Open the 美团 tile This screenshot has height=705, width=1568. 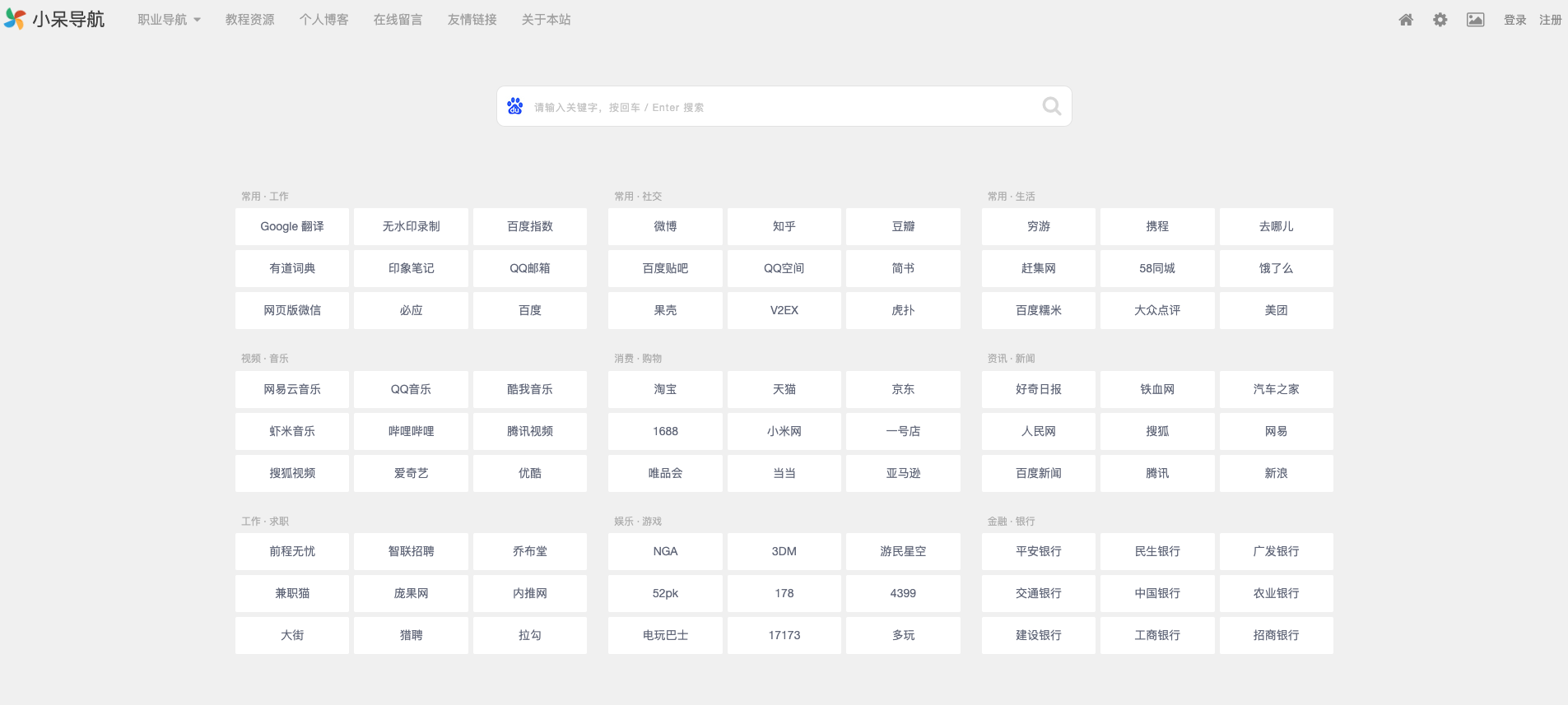(1277, 310)
